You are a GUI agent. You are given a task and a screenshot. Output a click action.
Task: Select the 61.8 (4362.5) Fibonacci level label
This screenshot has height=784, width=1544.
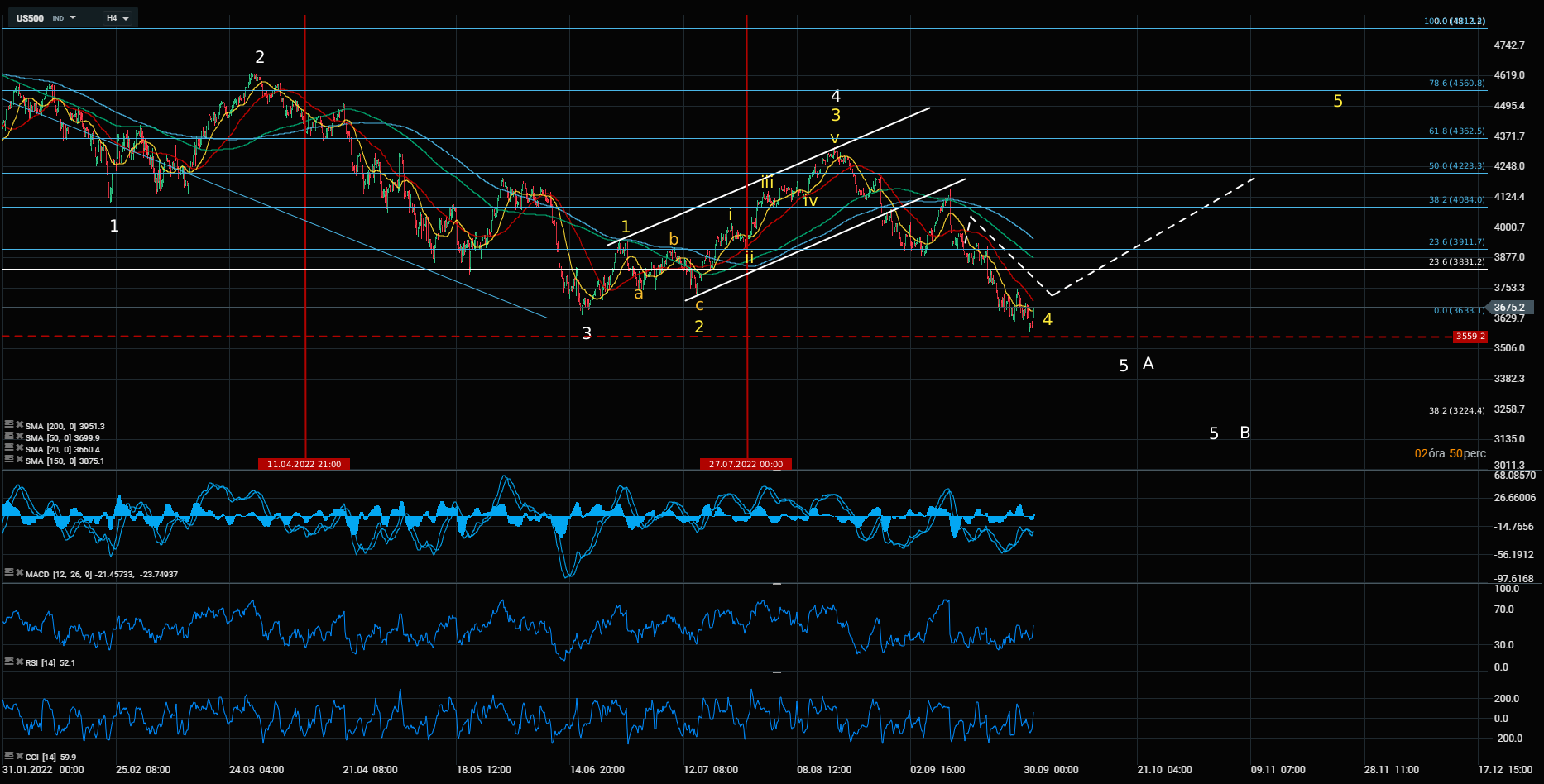[x=1457, y=131]
